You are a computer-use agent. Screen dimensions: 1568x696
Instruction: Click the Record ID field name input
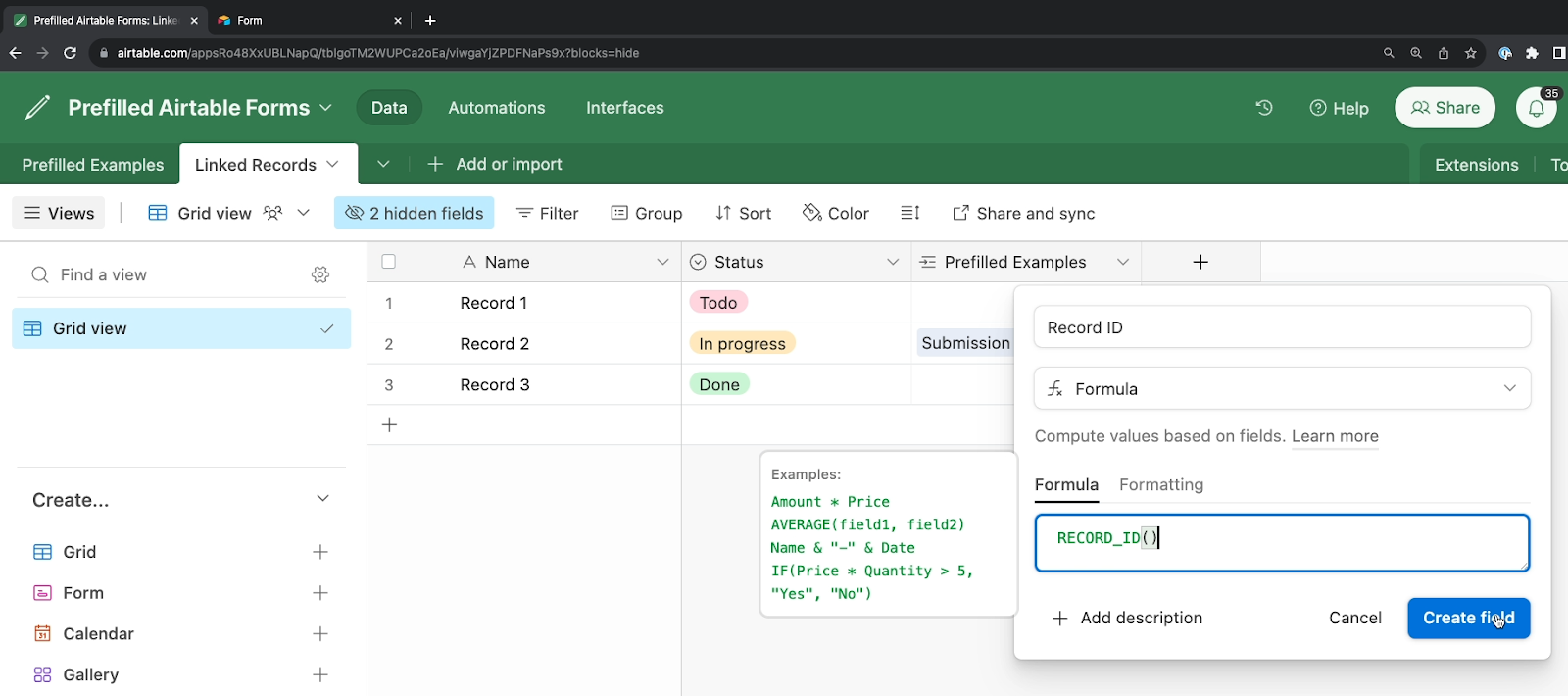(1282, 327)
